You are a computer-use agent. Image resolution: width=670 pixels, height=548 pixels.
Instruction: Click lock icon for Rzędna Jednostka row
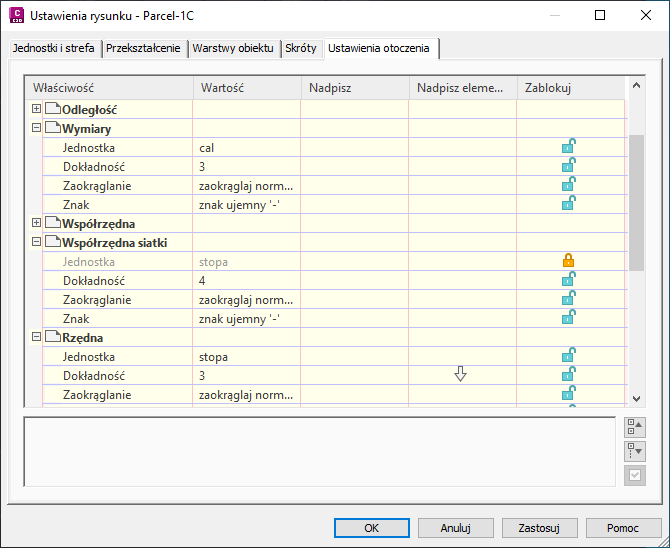click(x=568, y=357)
